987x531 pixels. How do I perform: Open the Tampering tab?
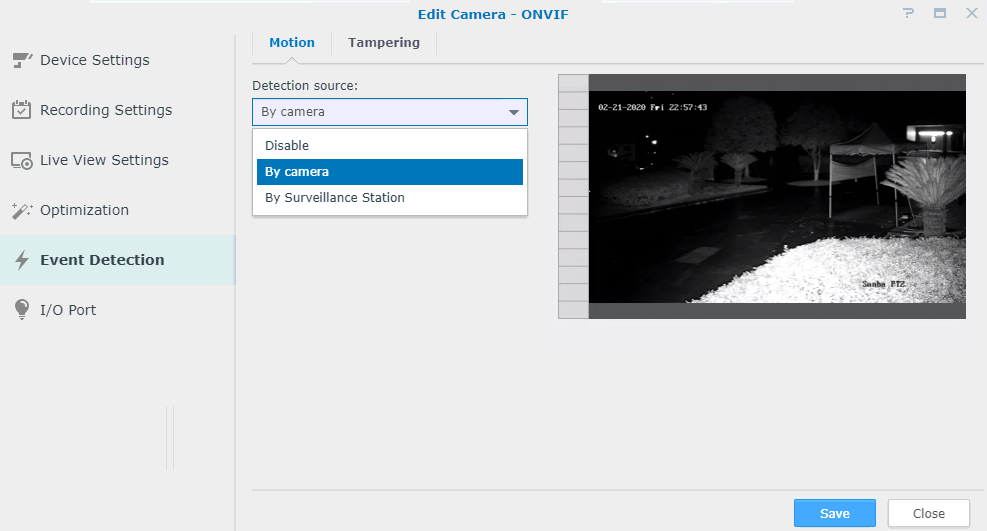[x=384, y=43]
